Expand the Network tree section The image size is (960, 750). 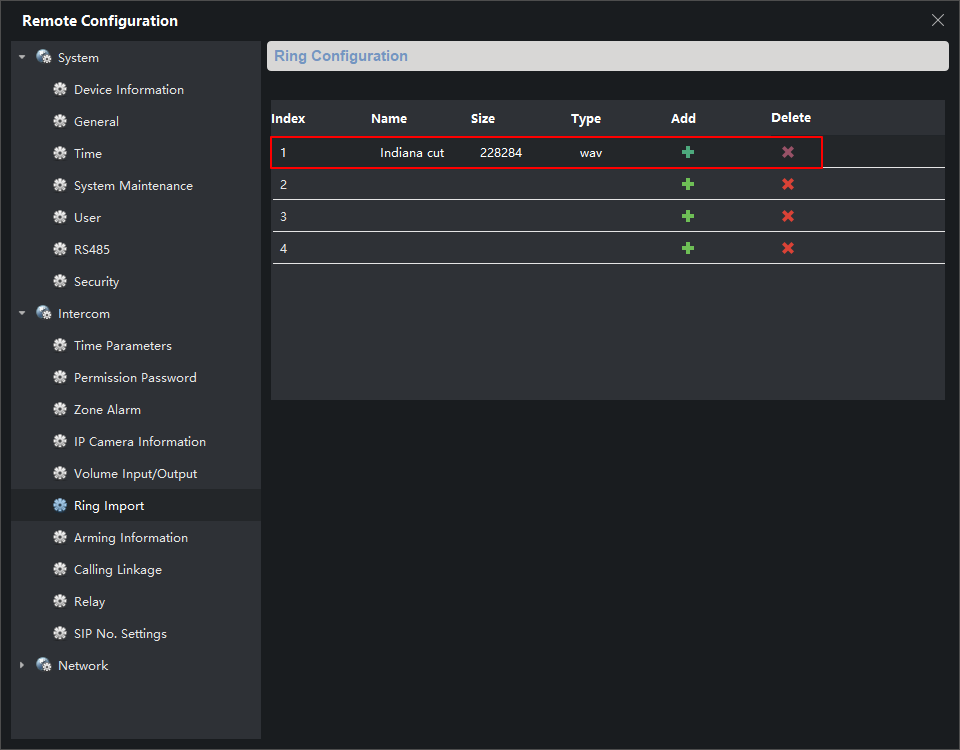tap(22, 665)
